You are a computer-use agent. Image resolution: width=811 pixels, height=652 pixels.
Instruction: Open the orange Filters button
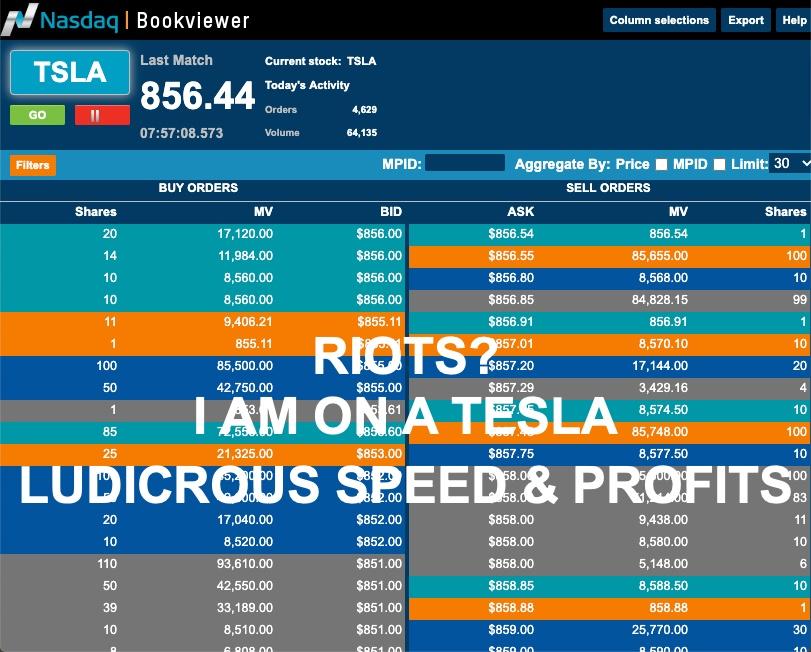tap(33, 165)
